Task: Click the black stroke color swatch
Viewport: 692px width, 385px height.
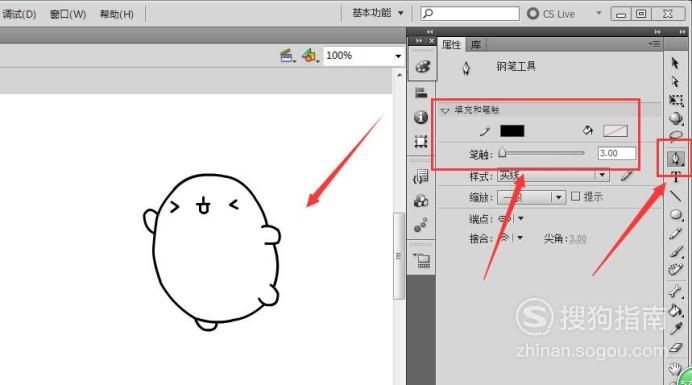Action: tap(512, 131)
